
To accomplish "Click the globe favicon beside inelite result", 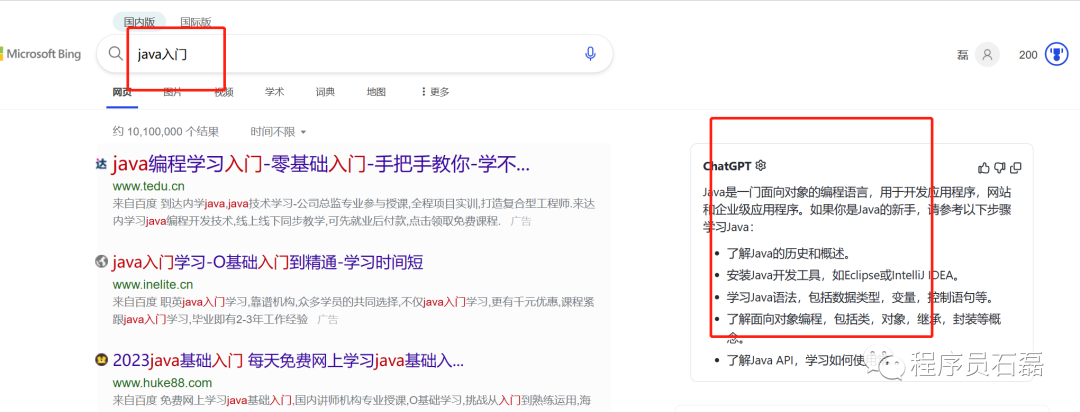I will coord(101,261).
